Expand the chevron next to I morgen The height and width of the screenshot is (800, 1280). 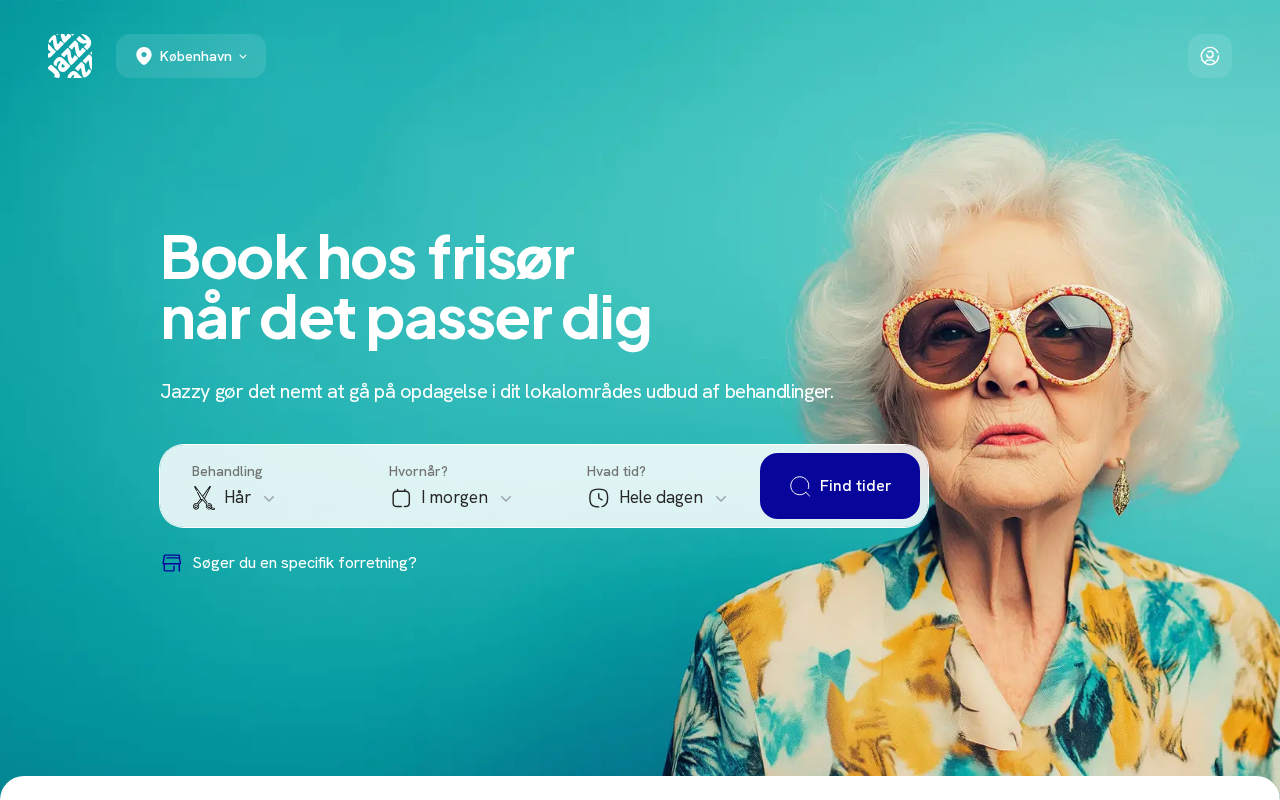(506, 498)
